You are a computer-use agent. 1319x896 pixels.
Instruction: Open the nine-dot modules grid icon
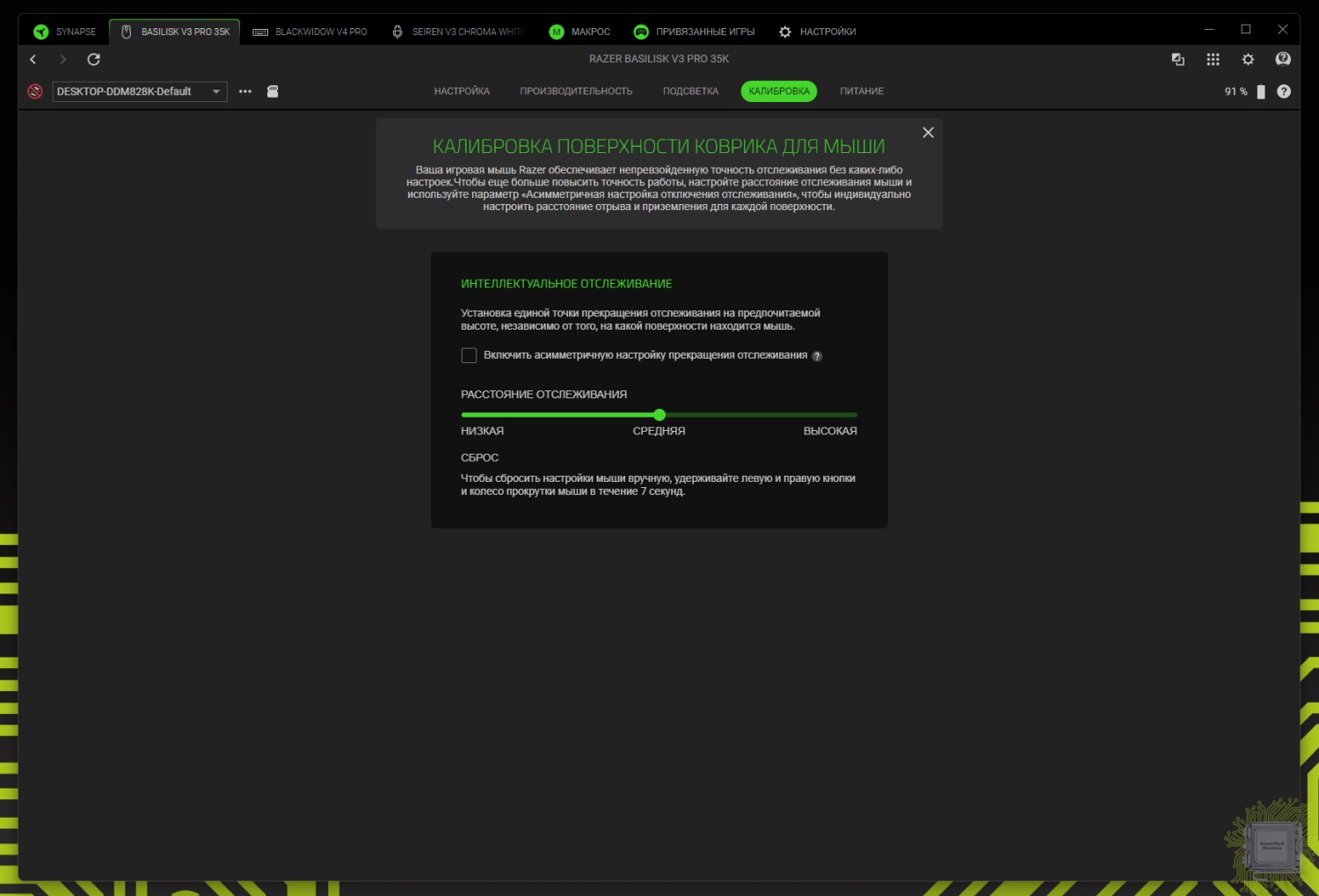pos(1213,60)
